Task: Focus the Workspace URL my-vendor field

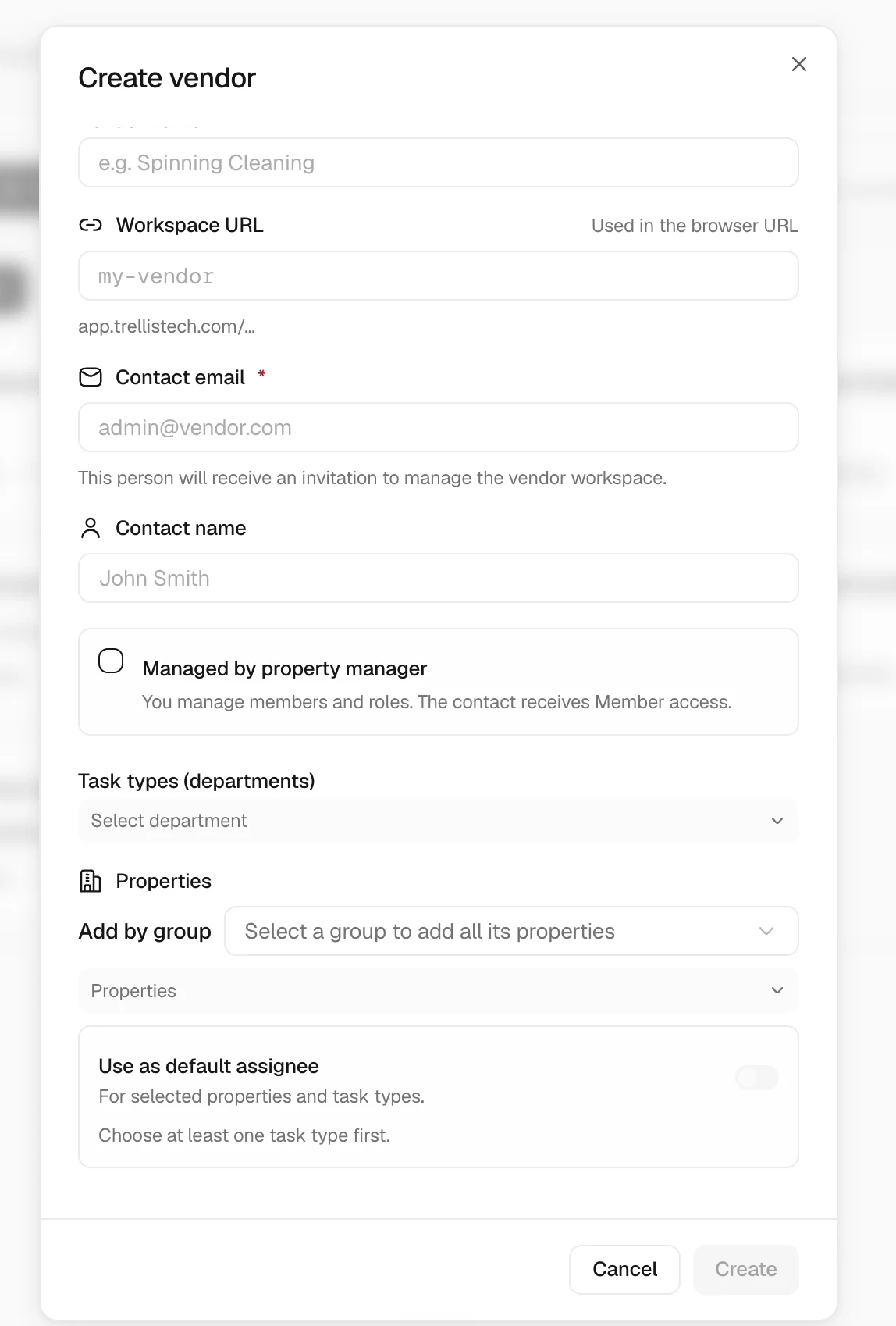Action: 439,276
